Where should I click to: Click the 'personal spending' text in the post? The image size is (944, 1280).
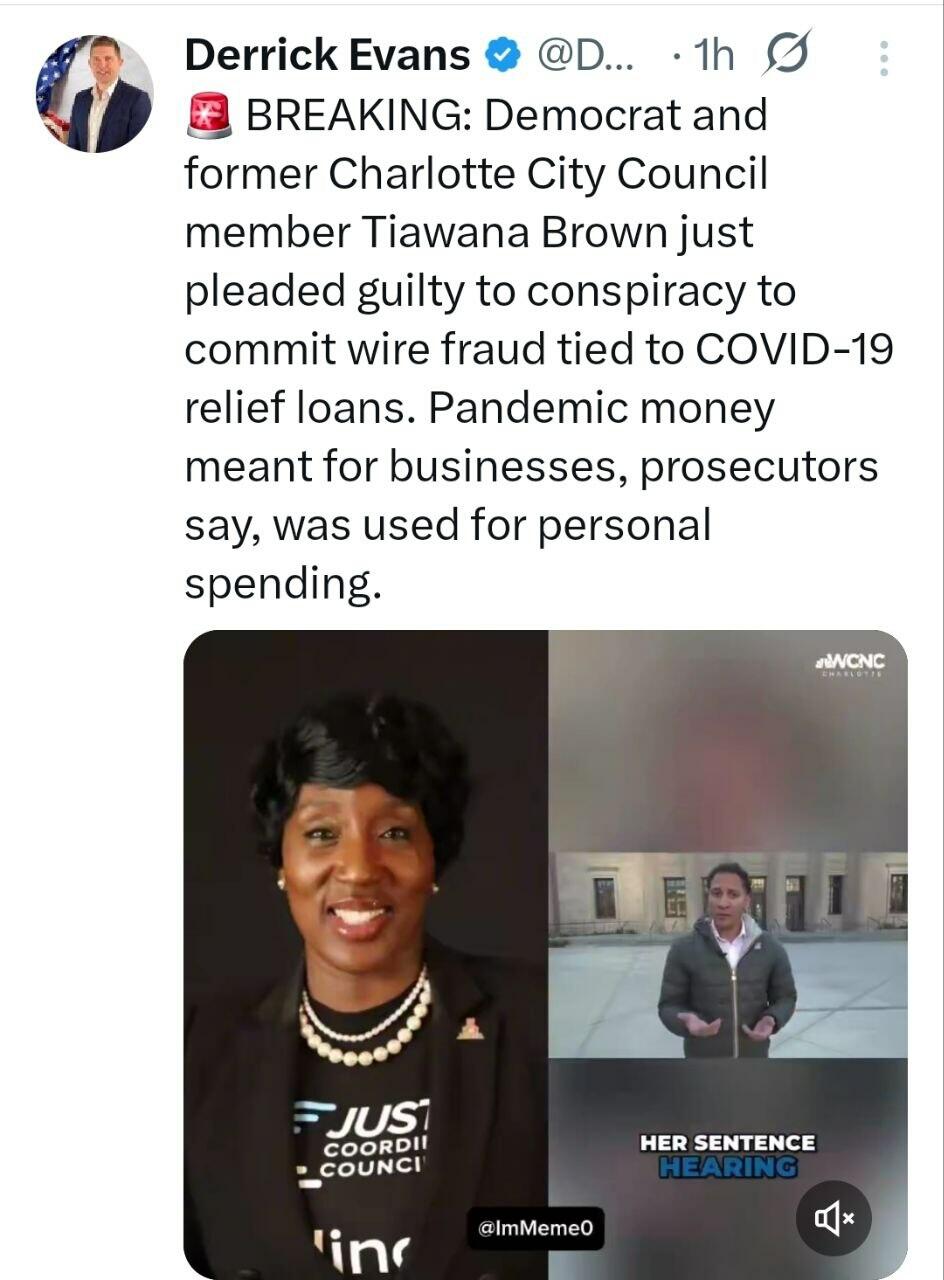pyautogui.click(x=447, y=555)
